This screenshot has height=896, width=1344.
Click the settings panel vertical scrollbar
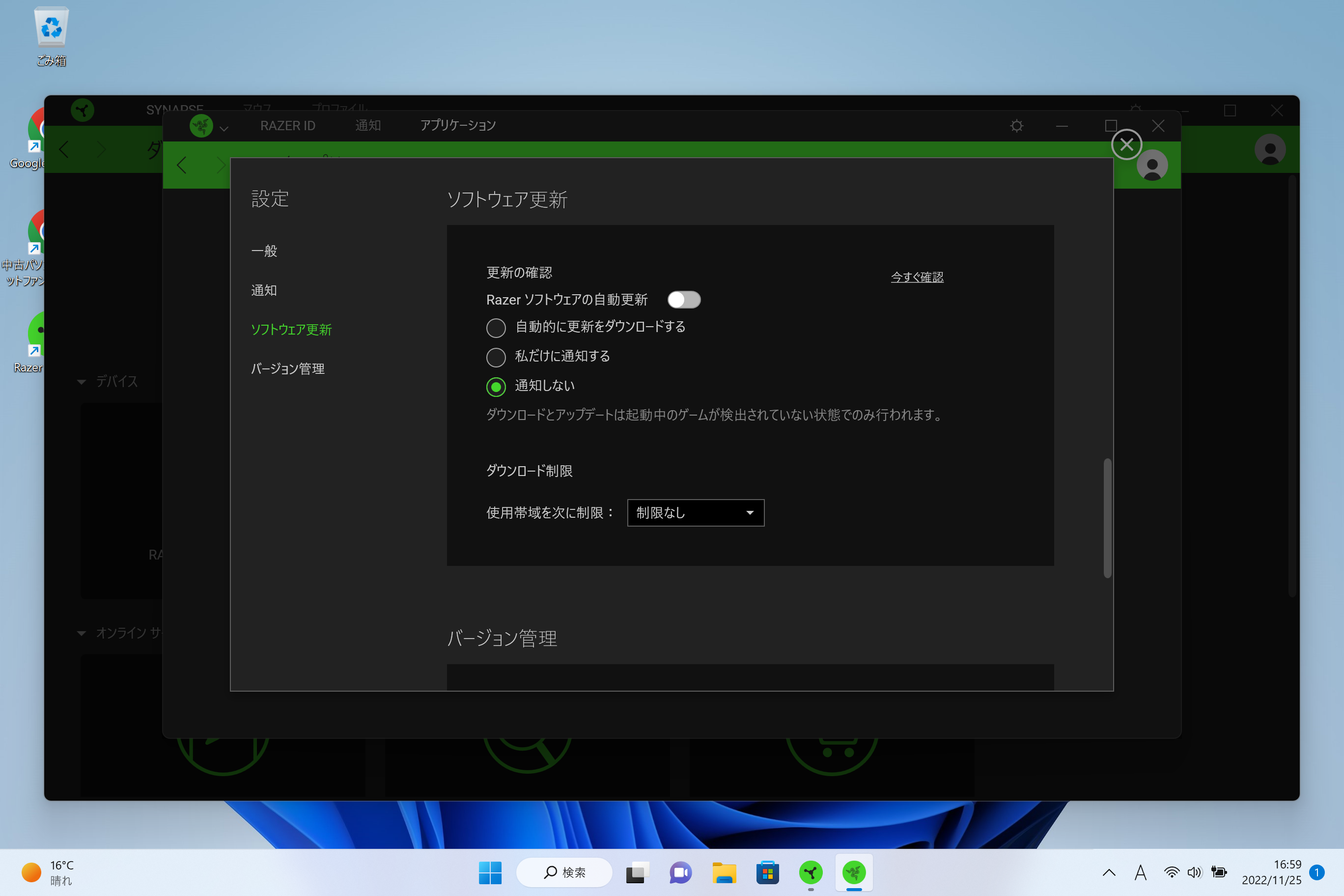[x=1107, y=517]
